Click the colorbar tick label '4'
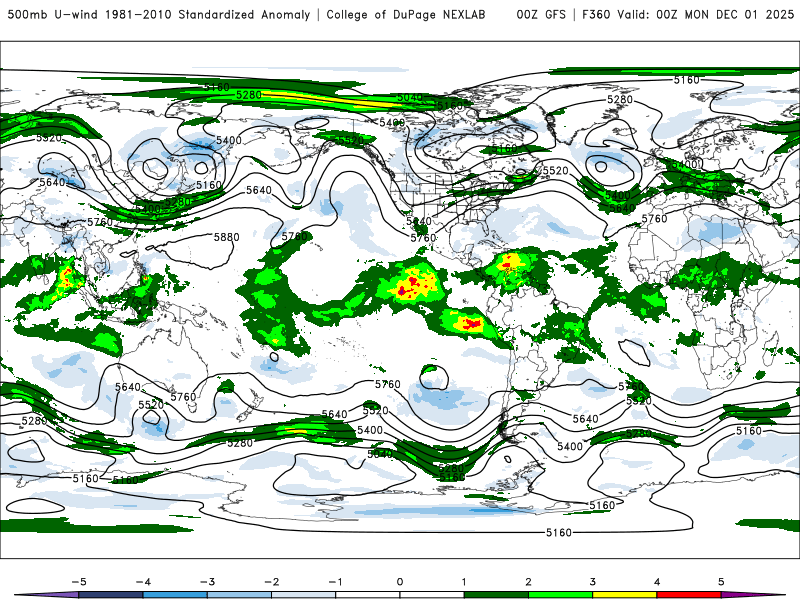This screenshot has height=600, width=800. [x=657, y=582]
